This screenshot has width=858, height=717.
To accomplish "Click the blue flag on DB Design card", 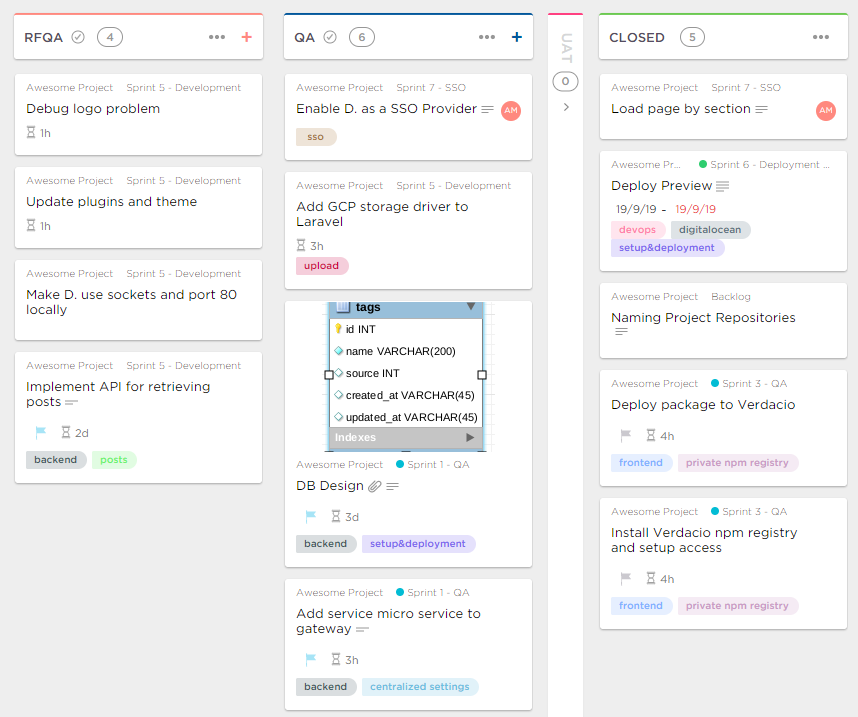I will tap(310, 517).
